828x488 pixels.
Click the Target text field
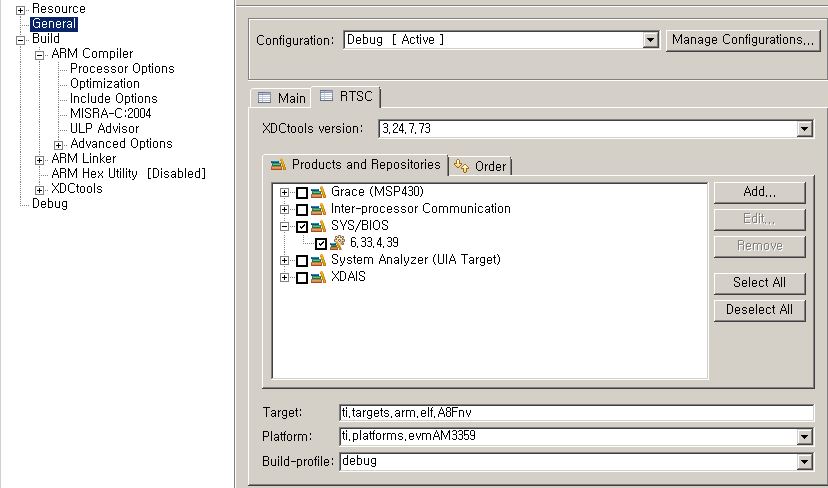[576, 412]
